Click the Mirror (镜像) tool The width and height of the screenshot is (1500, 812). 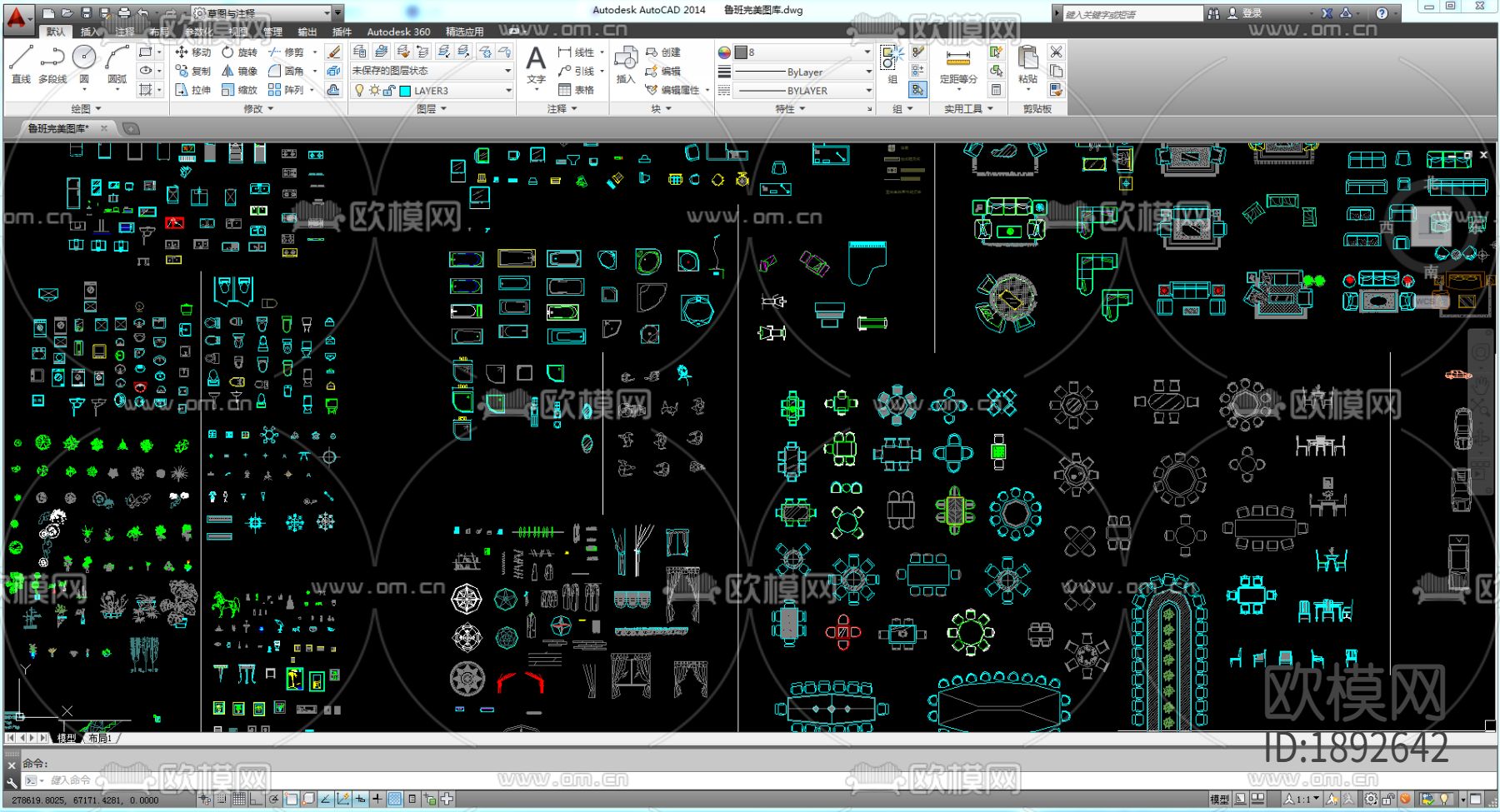click(x=239, y=71)
